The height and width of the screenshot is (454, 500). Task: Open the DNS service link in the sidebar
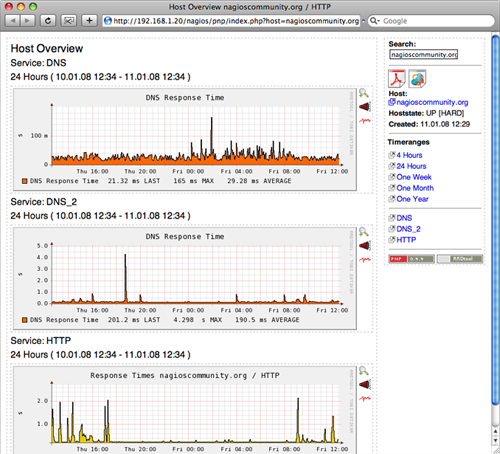click(x=404, y=218)
